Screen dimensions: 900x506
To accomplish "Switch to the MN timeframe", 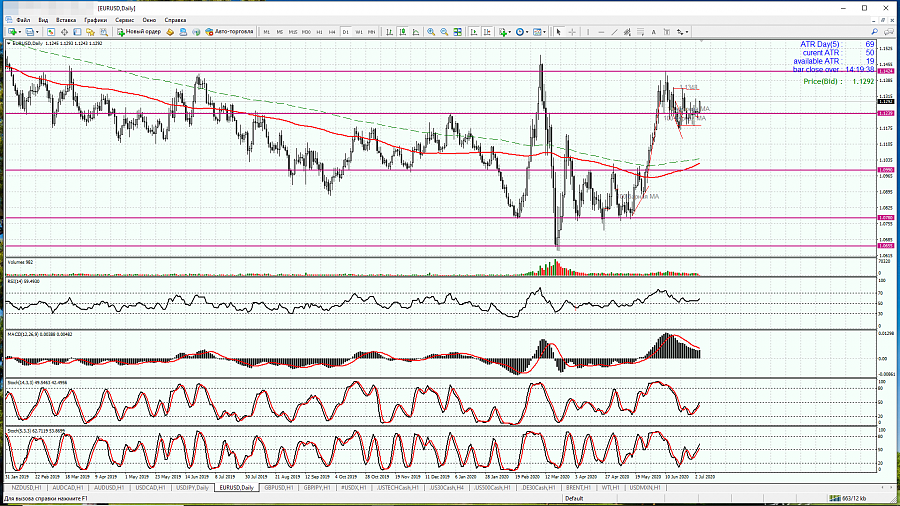I will (371, 32).
